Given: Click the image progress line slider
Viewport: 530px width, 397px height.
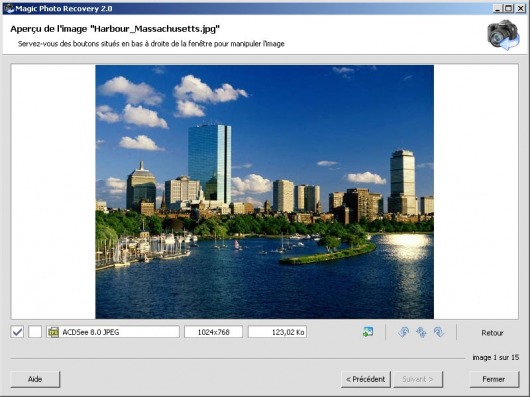Looking at the screenshot, I should point(238,358).
